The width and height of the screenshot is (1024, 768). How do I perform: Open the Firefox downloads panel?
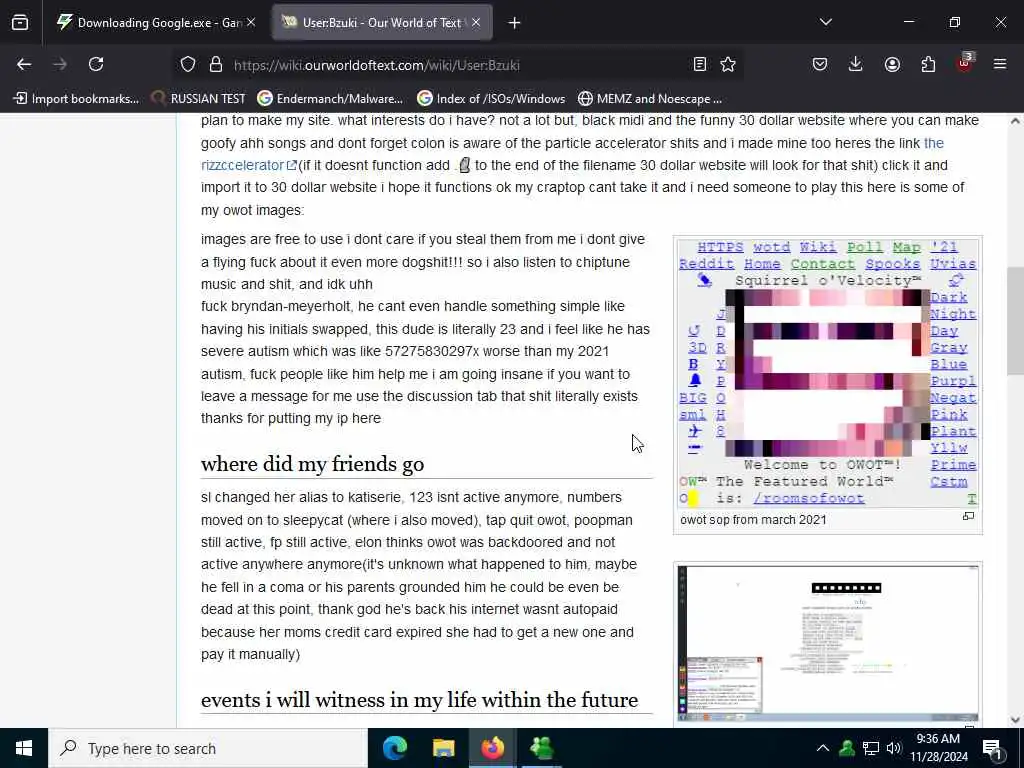[x=856, y=64]
